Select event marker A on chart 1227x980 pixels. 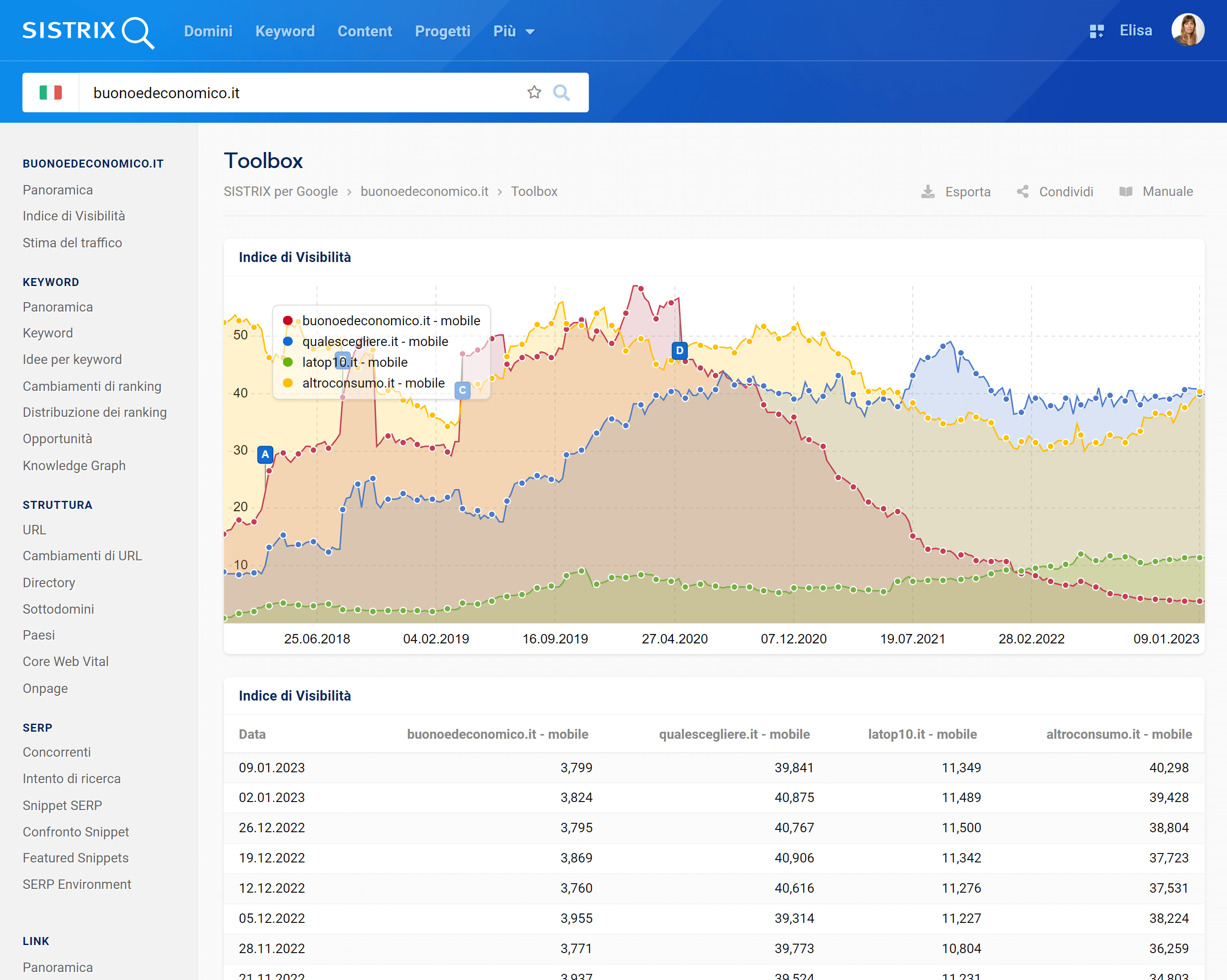265,455
